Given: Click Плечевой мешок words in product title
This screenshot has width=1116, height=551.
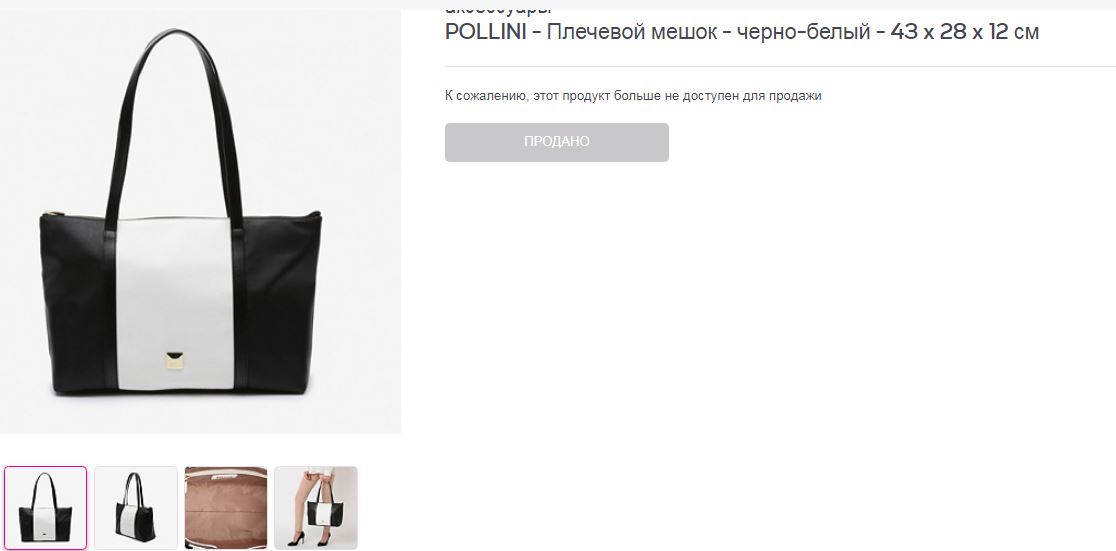Looking at the screenshot, I should (x=632, y=32).
